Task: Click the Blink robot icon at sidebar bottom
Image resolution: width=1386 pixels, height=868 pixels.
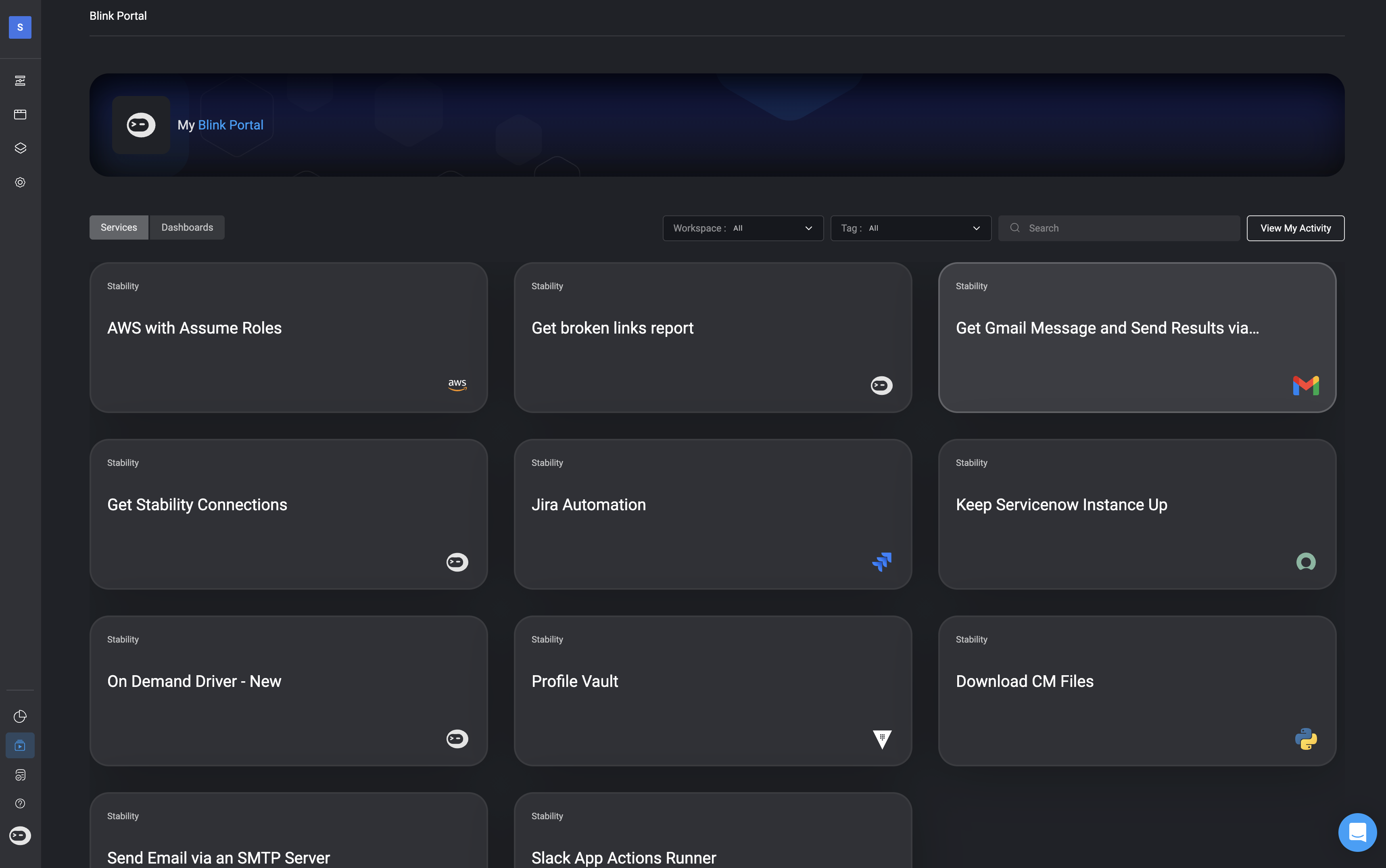Action: pos(20,835)
